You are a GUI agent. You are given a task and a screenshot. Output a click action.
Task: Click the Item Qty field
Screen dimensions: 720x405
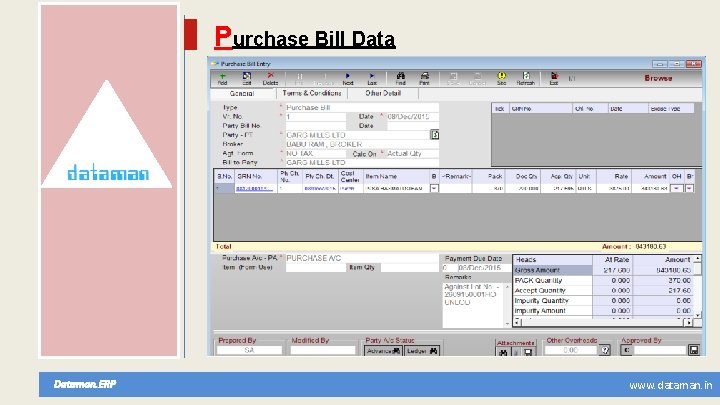tap(410, 267)
